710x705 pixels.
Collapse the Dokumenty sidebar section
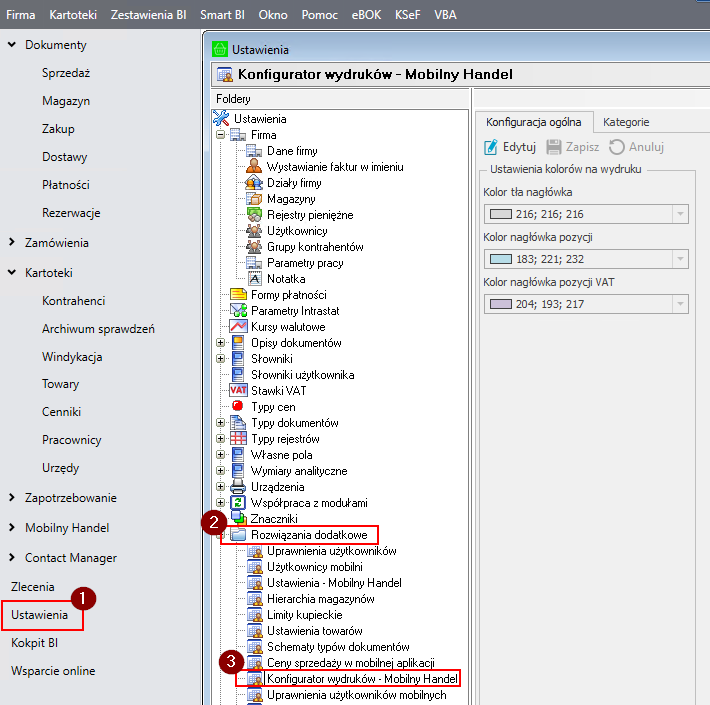coord(12,45)
